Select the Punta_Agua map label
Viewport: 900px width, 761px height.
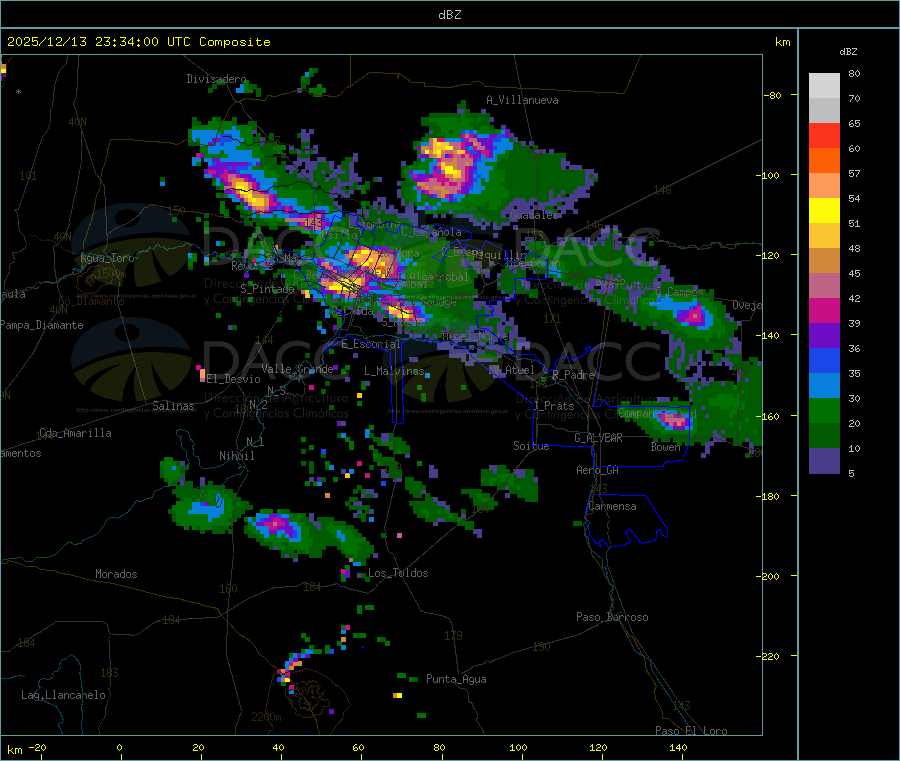click(x=456, y=679)
